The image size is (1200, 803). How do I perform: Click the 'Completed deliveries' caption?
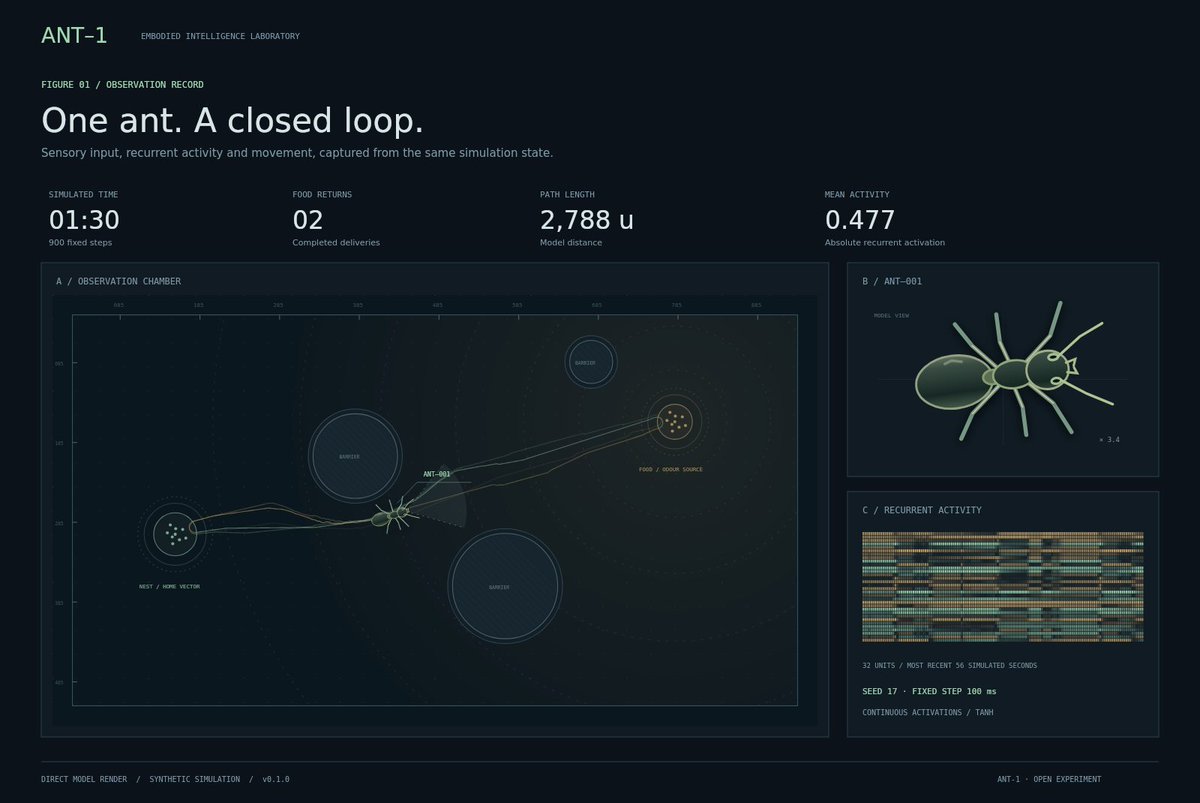pos(336,243)
